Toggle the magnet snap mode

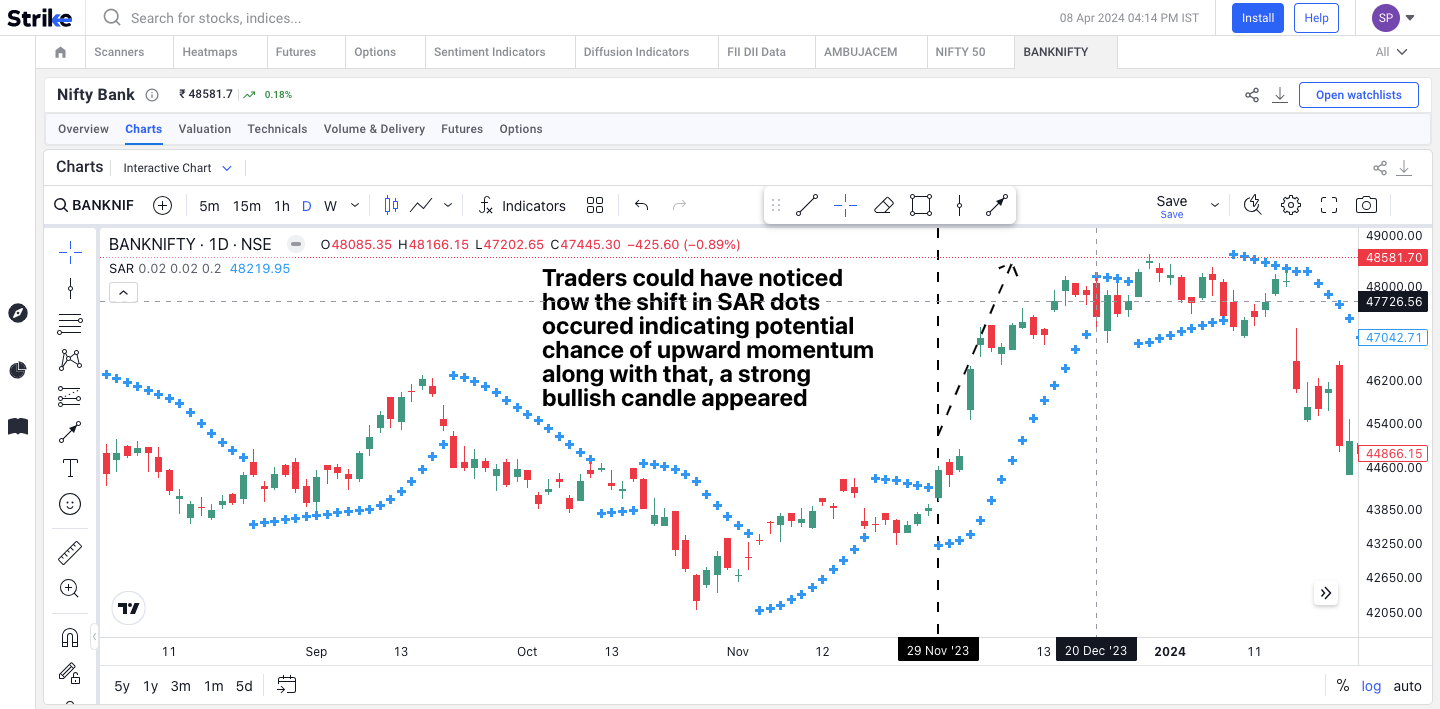(x=70, y=637)
